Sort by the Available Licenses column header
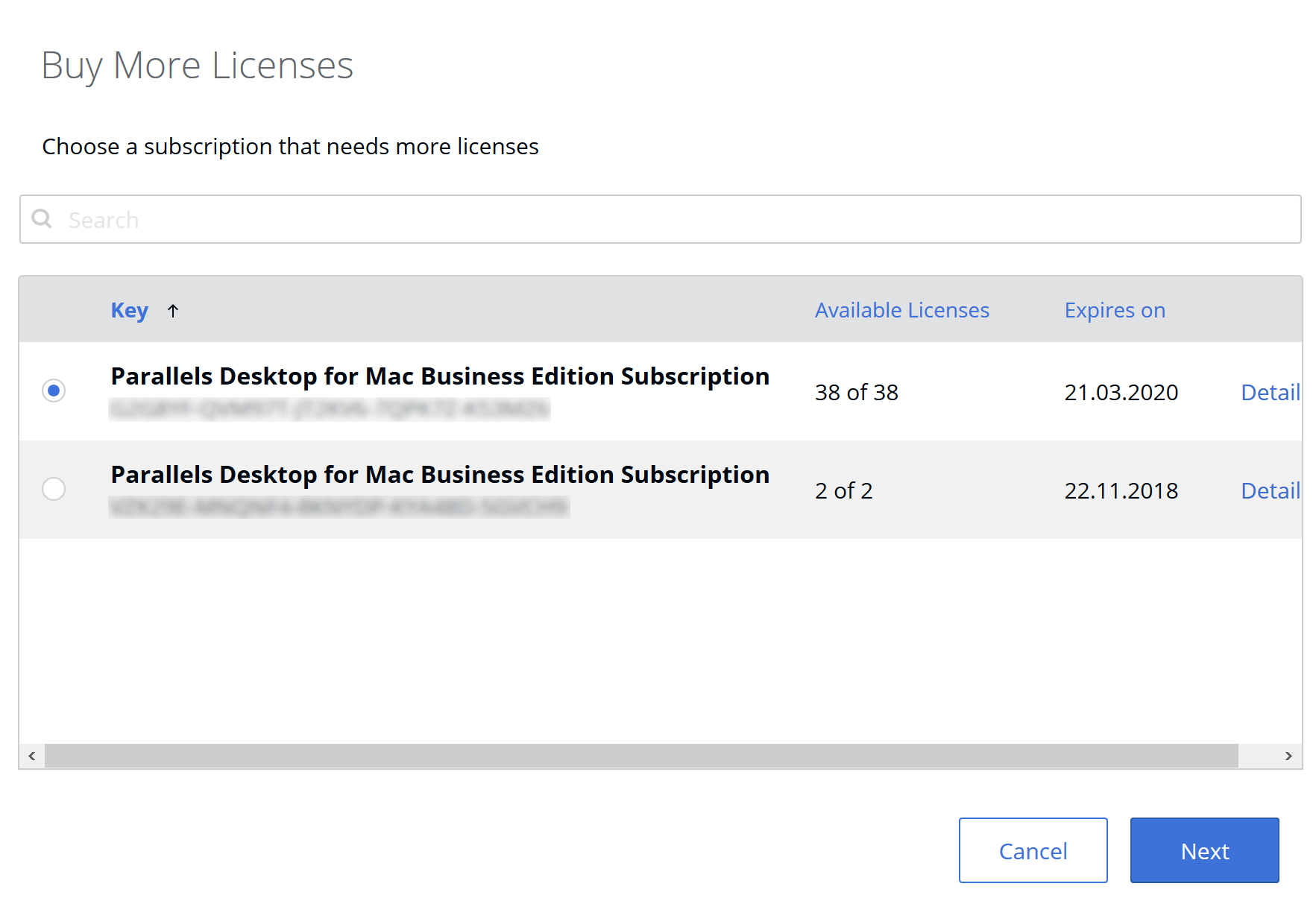This screenshot has width=1316, height=901. (x=901, y=310)
